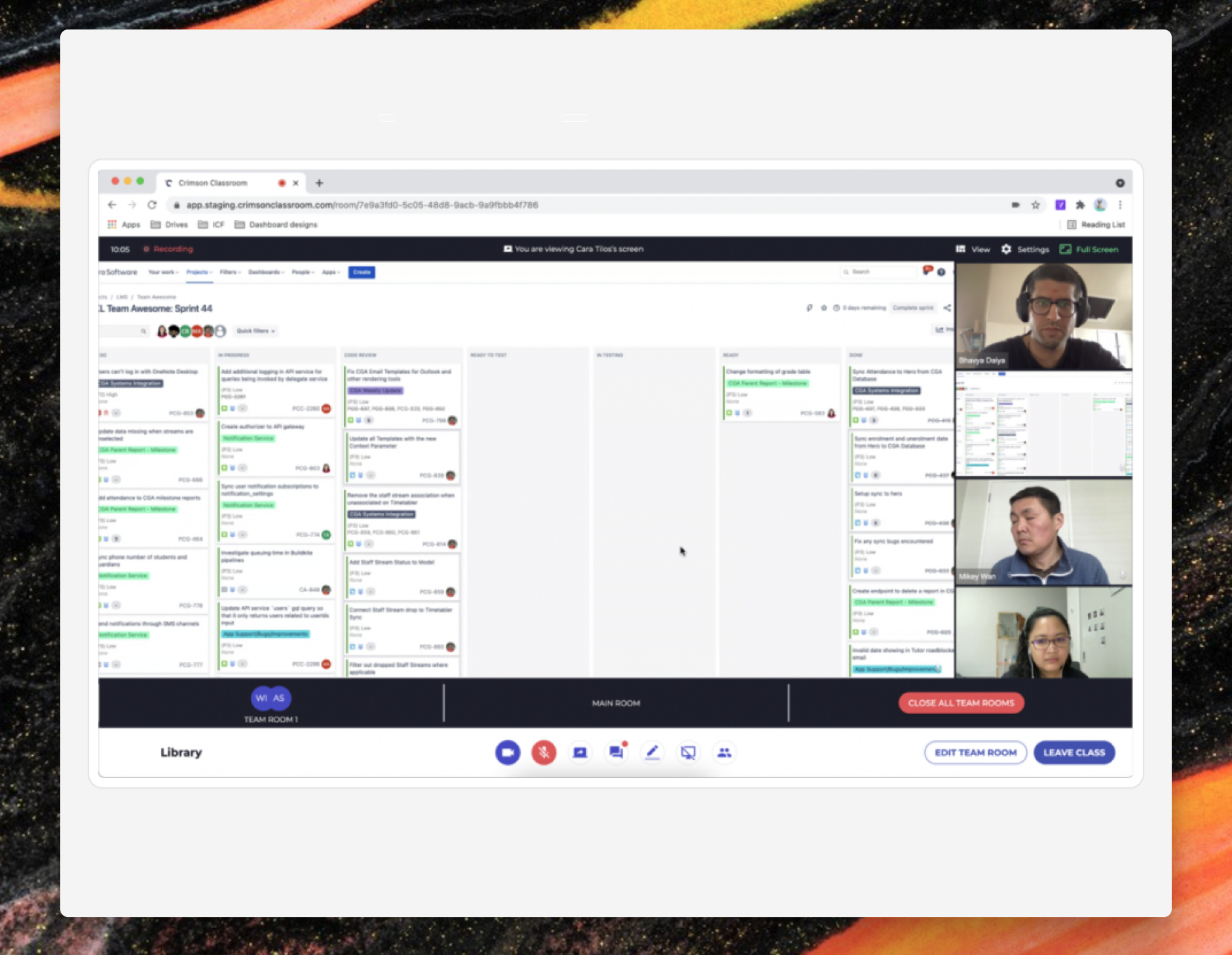
Task: Switch to the Main Room tab
Action: pyautogui.click(x=616, y=703)
